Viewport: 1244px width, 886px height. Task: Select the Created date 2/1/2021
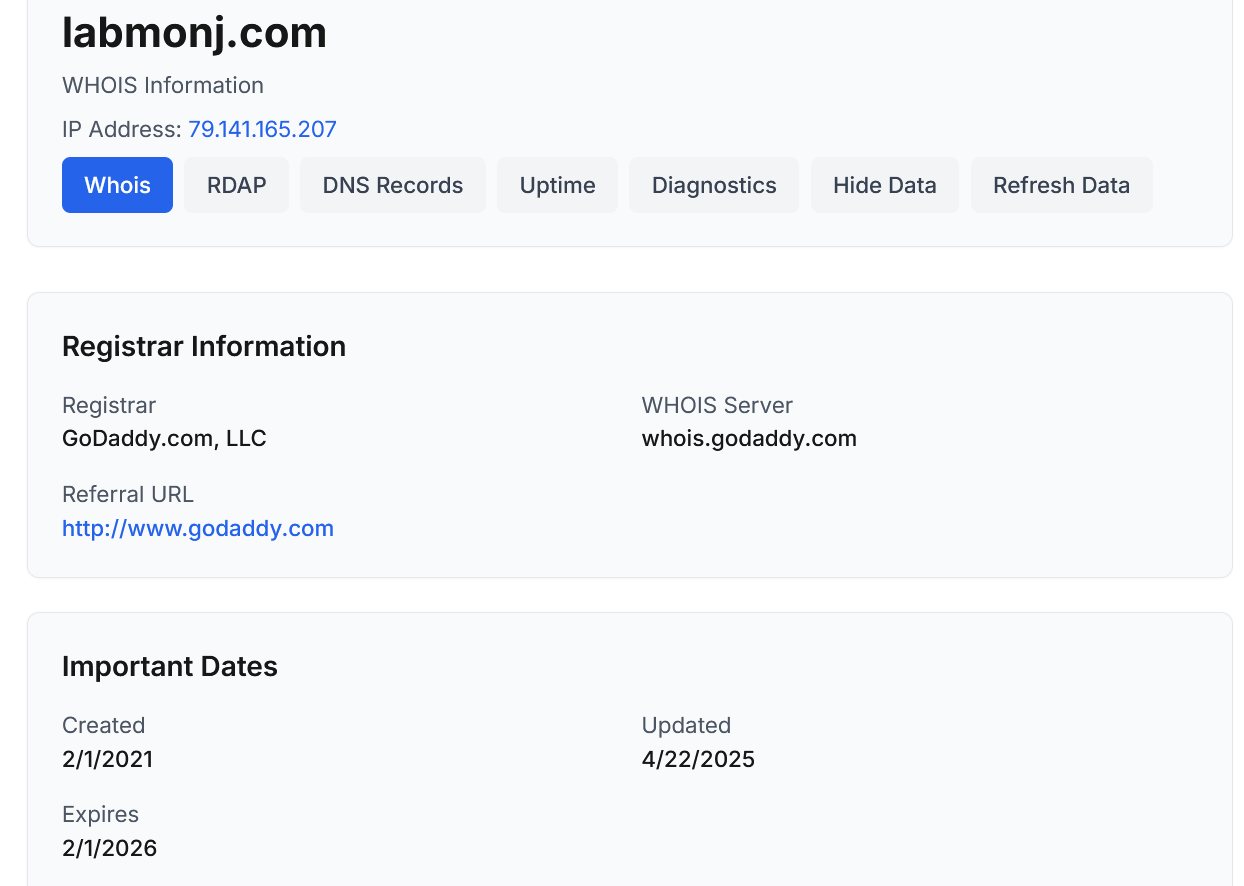point(108,759)
